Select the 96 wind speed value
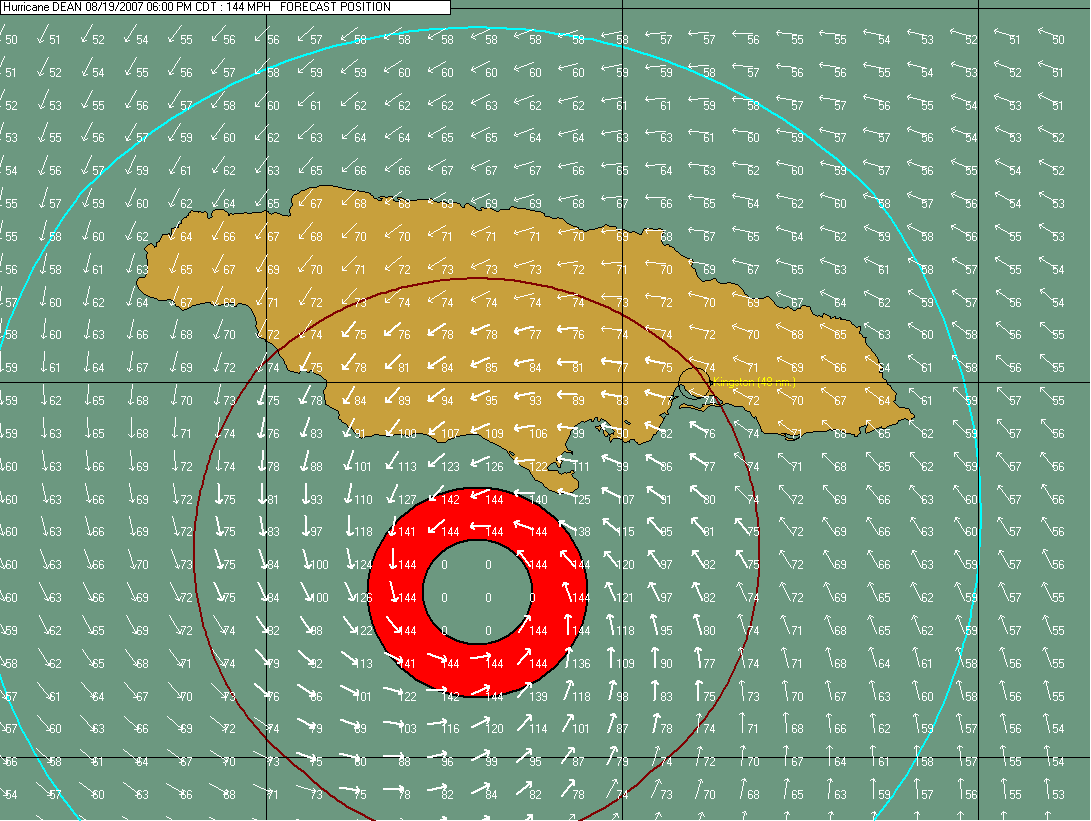1091x821 pixels. click(447, 762)
